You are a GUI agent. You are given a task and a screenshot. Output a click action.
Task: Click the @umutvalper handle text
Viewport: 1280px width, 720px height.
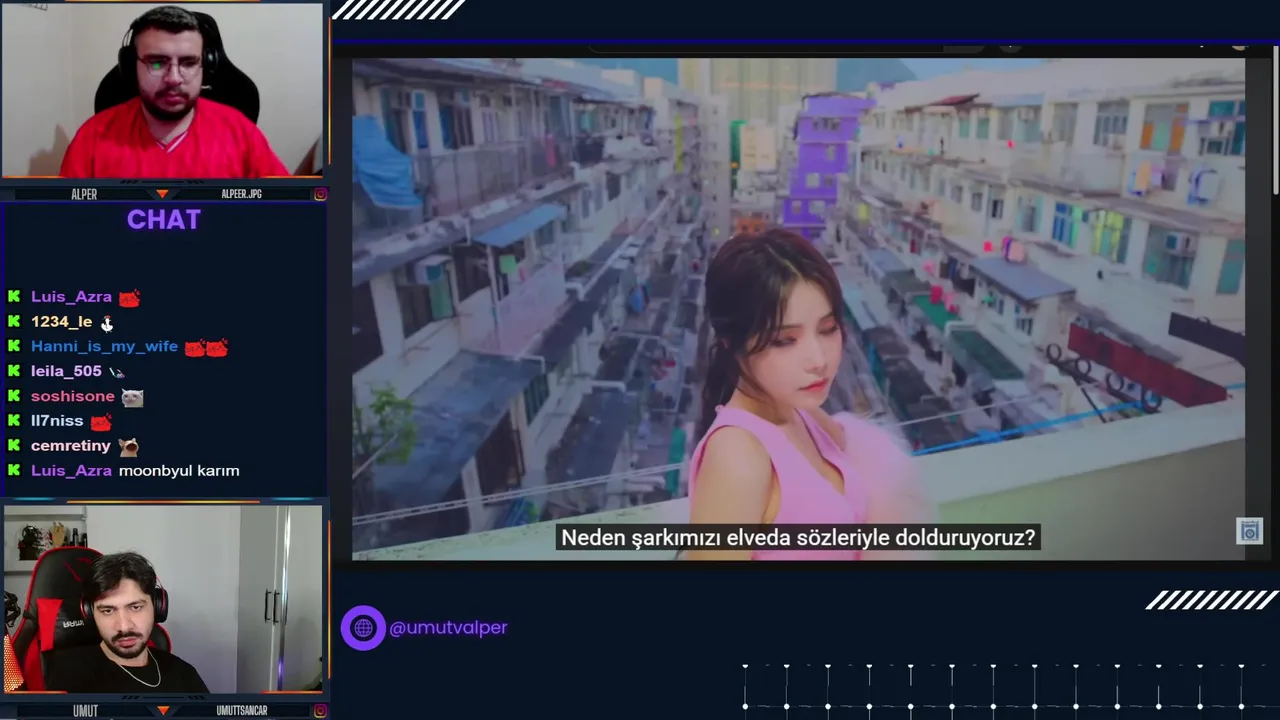tap(448, 628)
